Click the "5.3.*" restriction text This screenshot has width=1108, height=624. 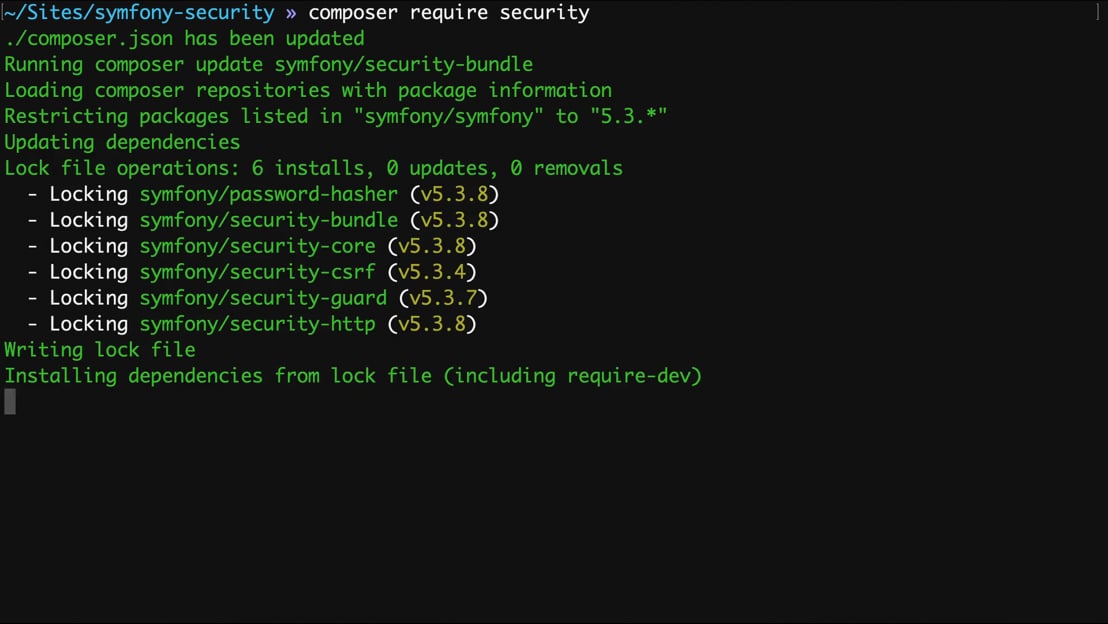629,116
